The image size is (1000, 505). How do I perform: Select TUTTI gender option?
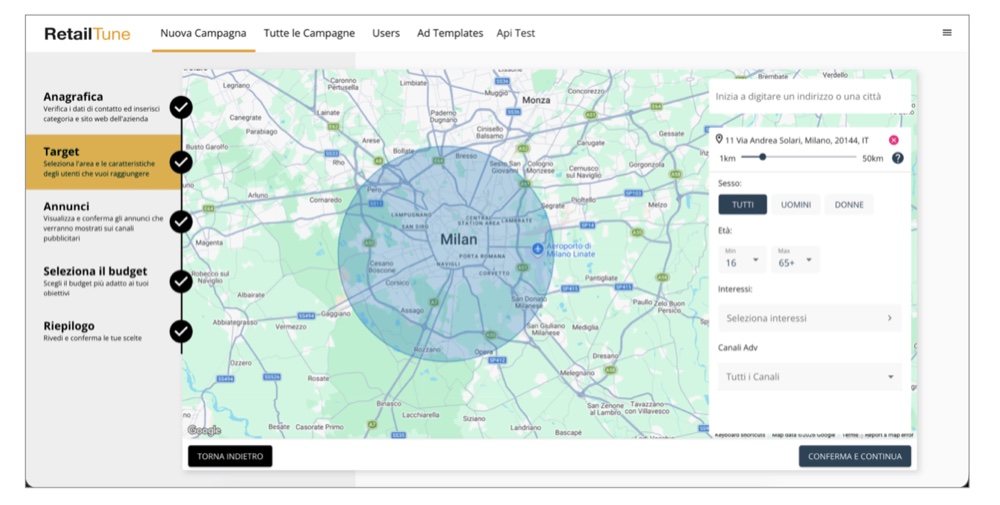(x=742, y=205)
